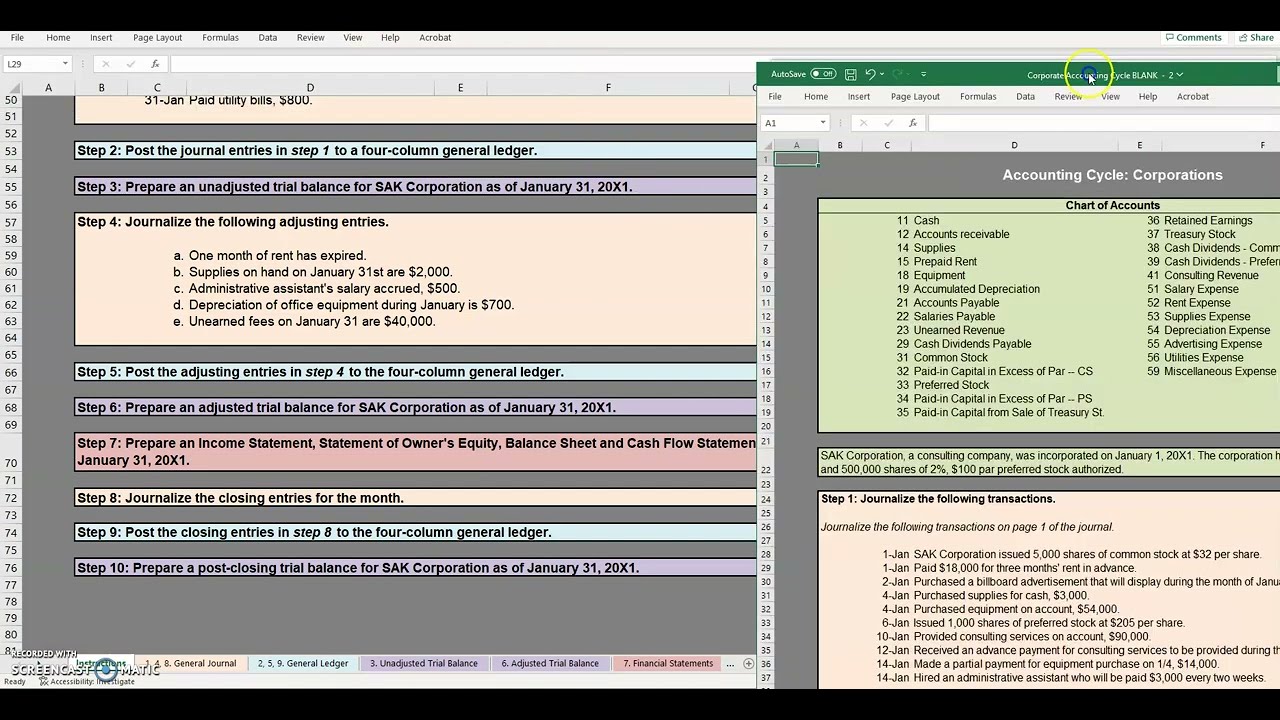
Task: Open Review tab in left window
Action: (310, 37)
